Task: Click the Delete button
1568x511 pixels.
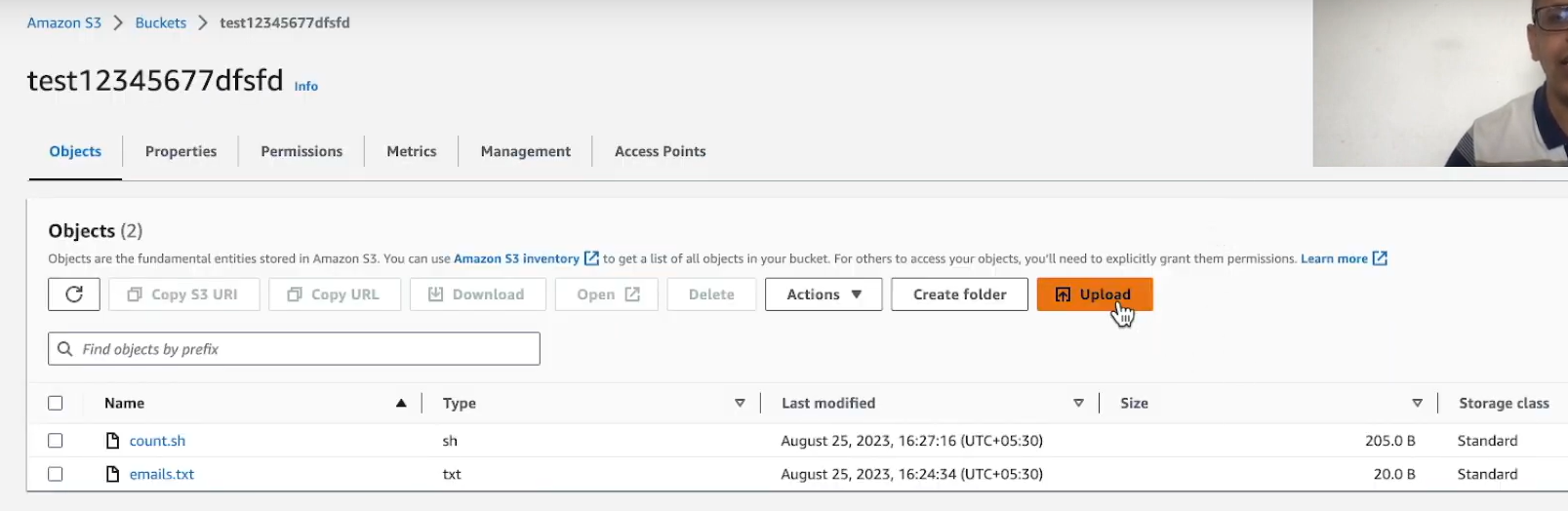Action: click(711, 295)
